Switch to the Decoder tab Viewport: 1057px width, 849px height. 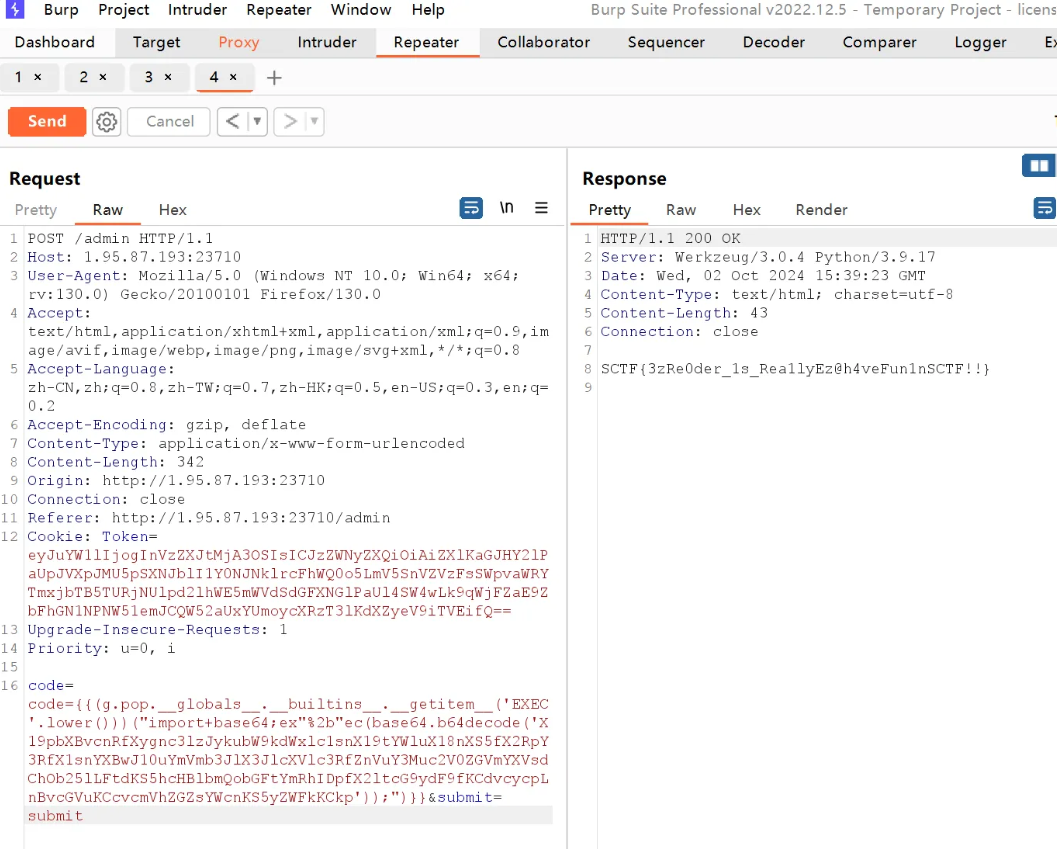(774, 42)
